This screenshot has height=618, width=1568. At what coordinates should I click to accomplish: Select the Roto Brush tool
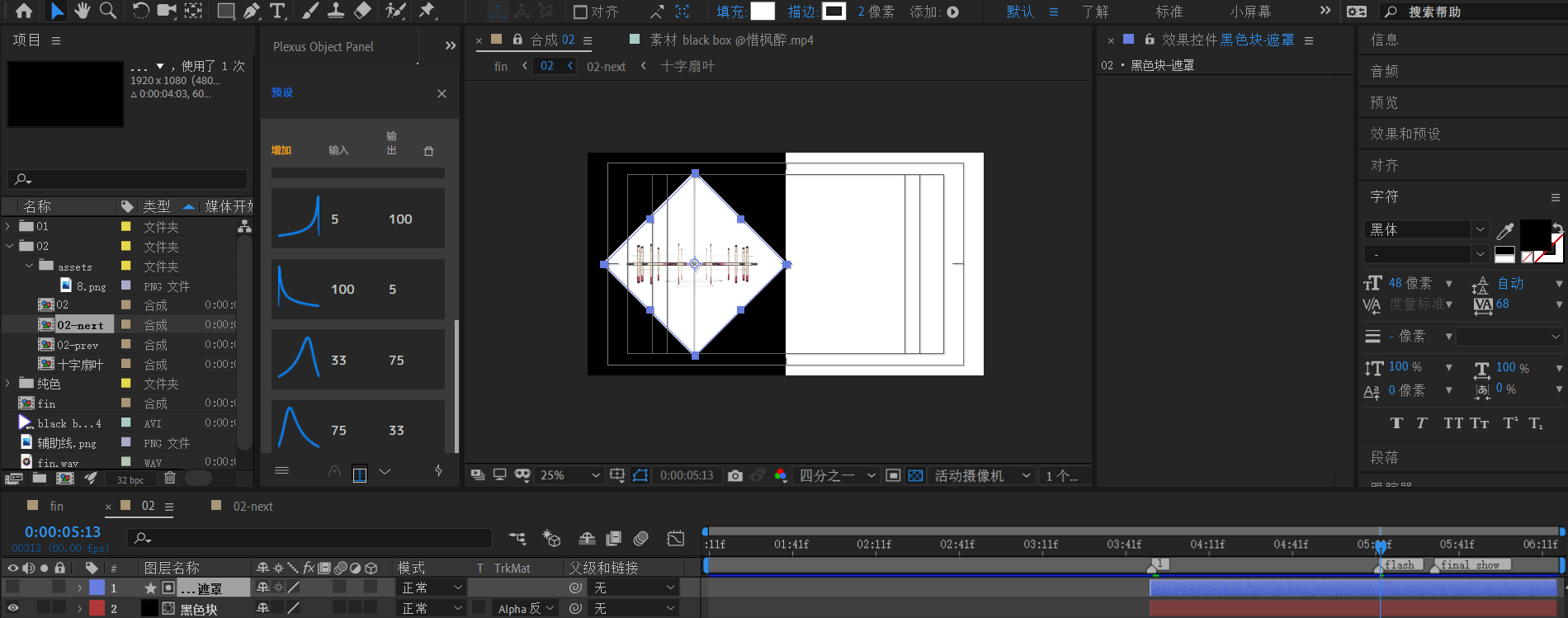coord(396,11)
